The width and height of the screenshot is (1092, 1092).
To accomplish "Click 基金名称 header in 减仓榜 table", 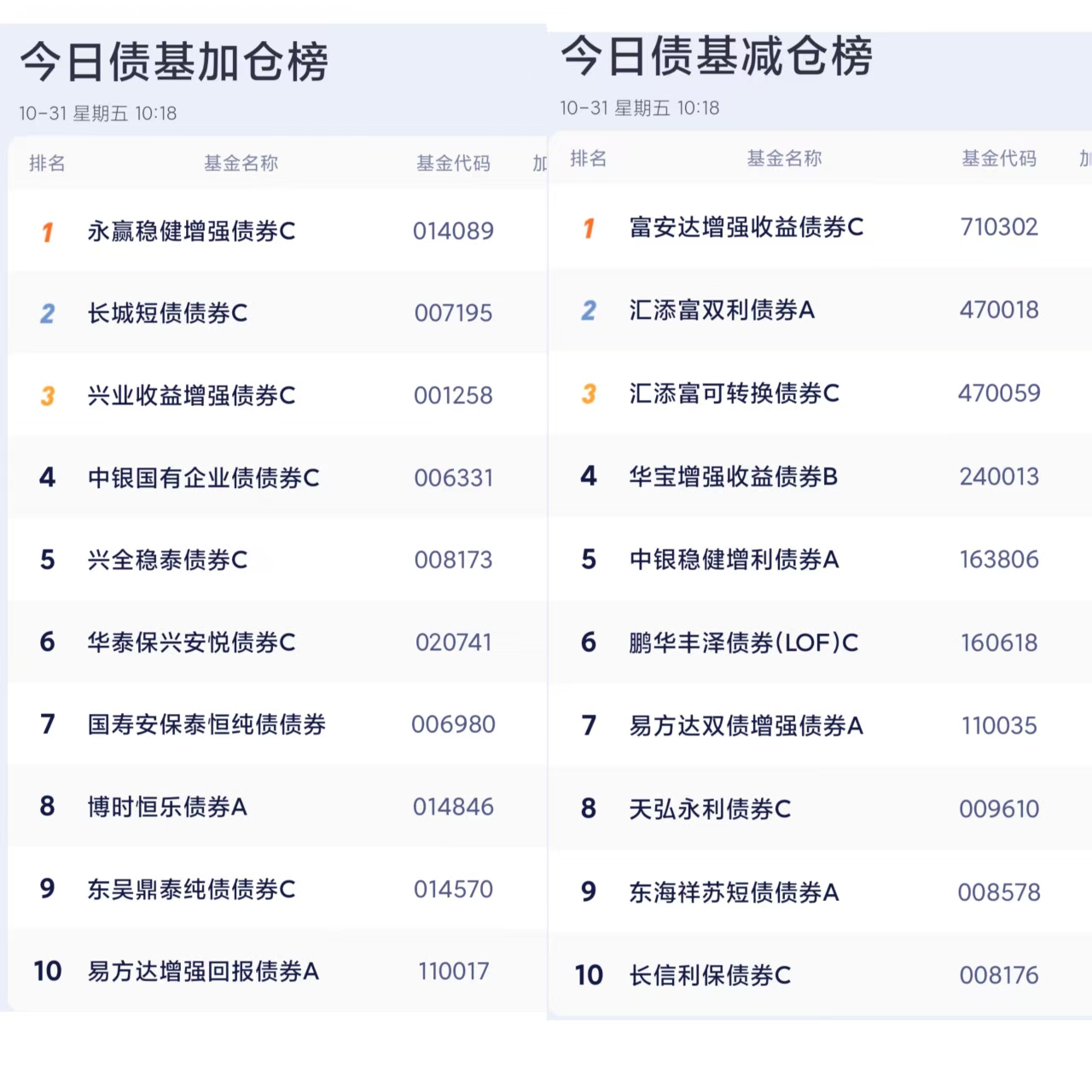I will point(784,158).
